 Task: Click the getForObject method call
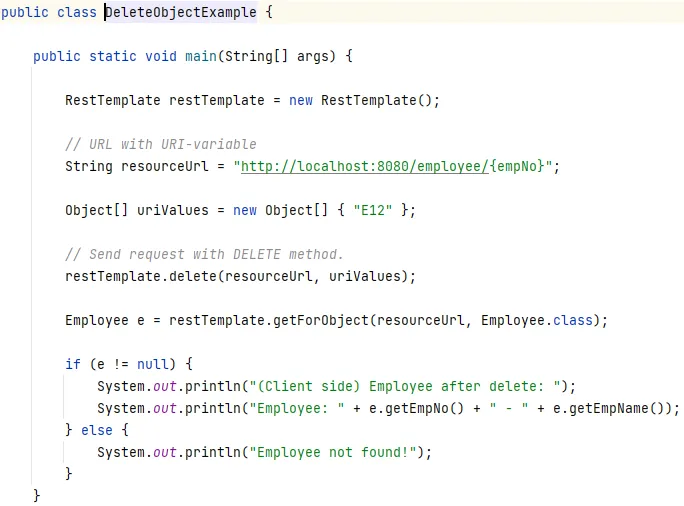tap(321, 321)
